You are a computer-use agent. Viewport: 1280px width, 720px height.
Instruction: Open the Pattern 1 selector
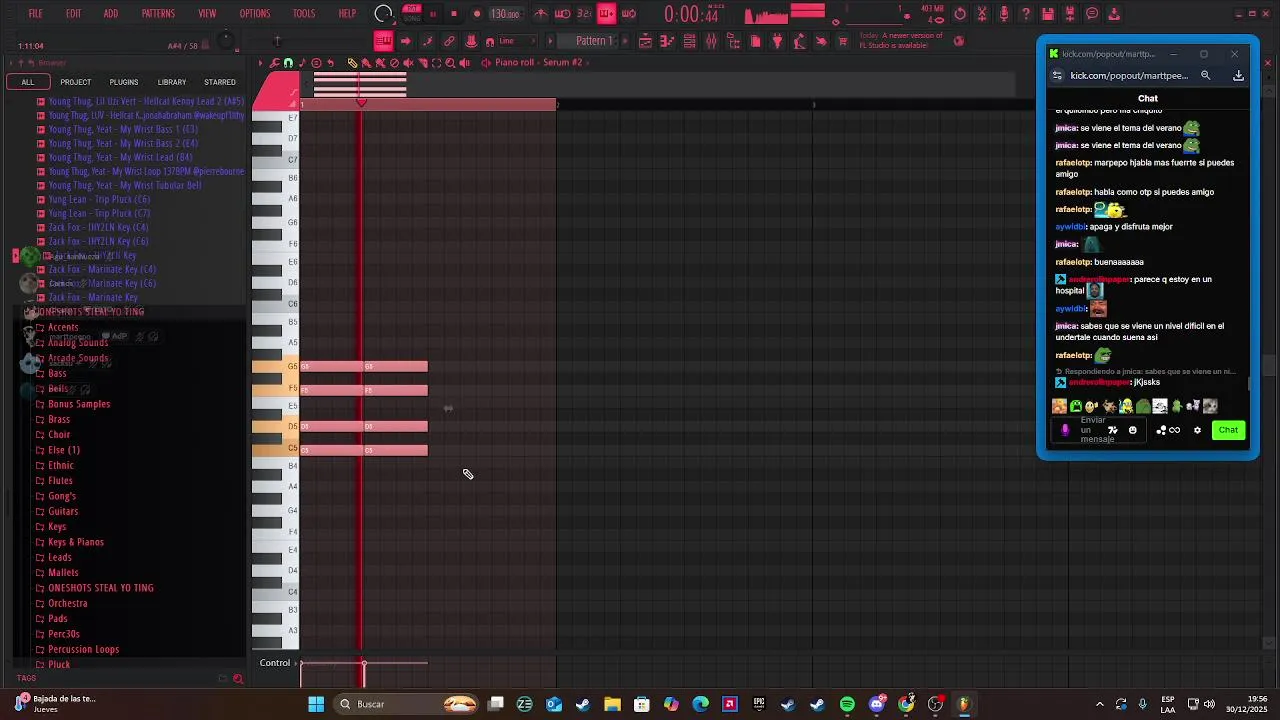coord(594,41)
